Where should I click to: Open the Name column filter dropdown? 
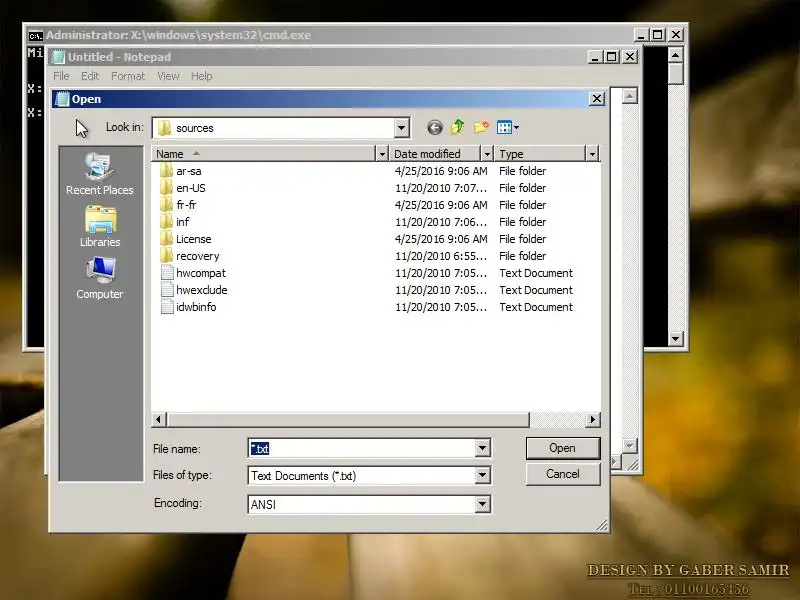(382, 154)
